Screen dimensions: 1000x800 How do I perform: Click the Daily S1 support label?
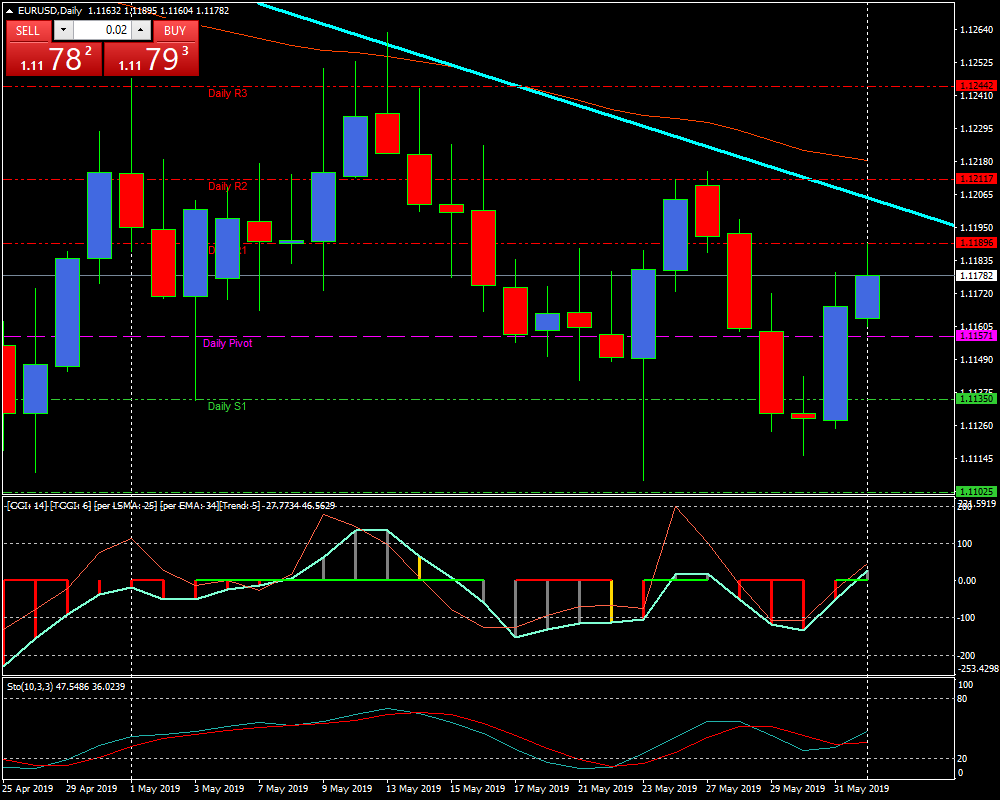coord(227,407)
